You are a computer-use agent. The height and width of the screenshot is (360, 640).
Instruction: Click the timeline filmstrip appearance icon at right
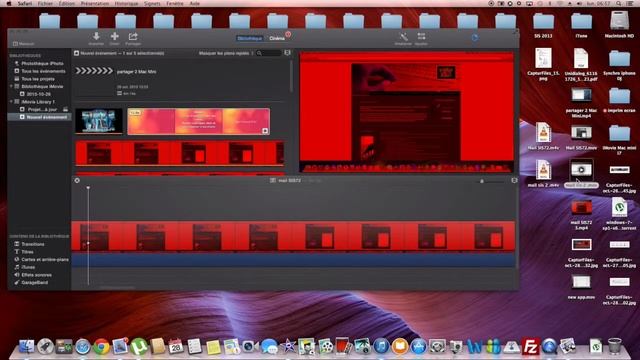[514, 180]
